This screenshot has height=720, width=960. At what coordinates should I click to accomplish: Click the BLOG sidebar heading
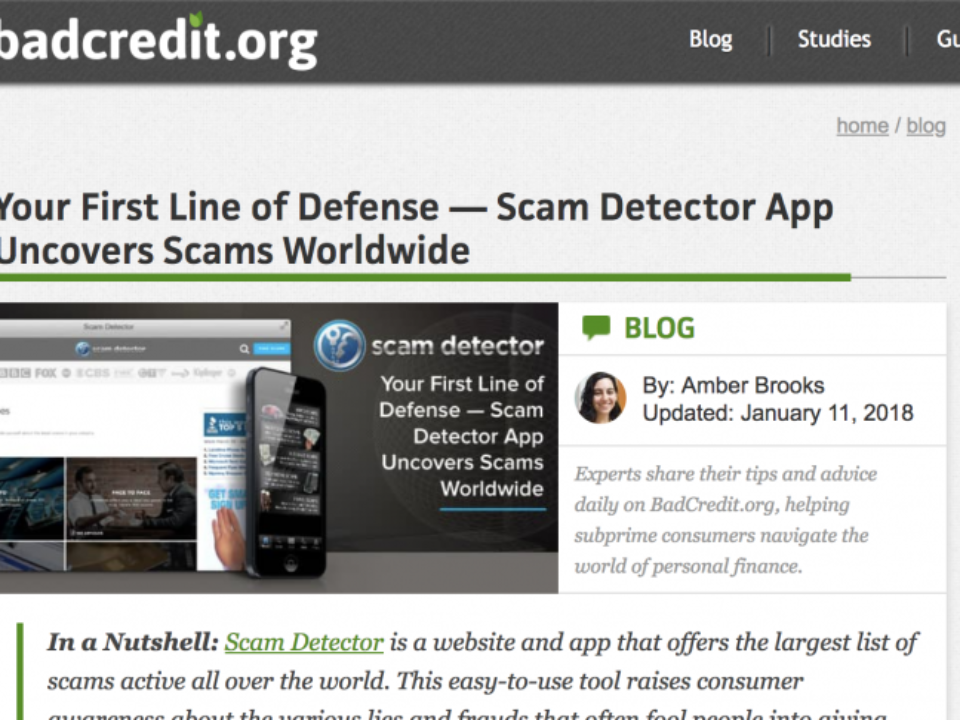click(659, 328)
